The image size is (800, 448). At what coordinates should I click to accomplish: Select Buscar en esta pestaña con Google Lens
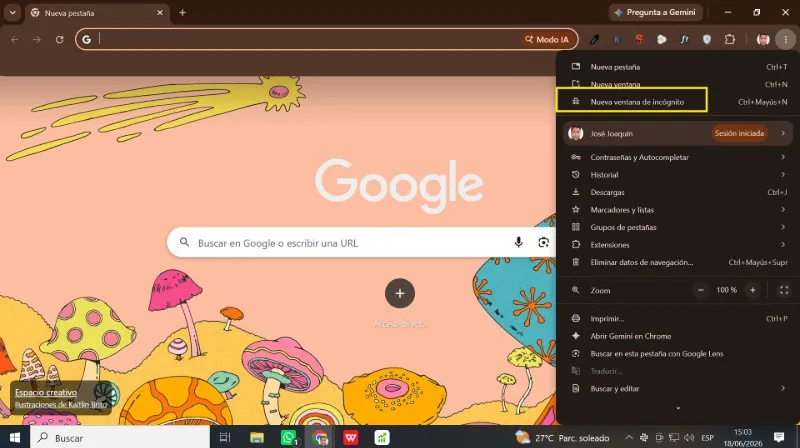[x=677, y=354]
